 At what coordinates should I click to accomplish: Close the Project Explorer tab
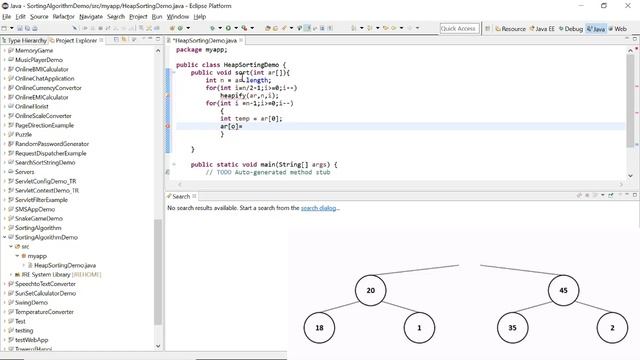pos(101,40)
